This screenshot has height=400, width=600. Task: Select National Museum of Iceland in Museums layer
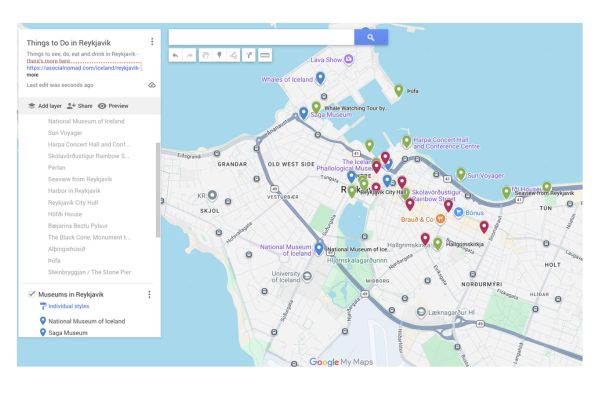point(87,321)
